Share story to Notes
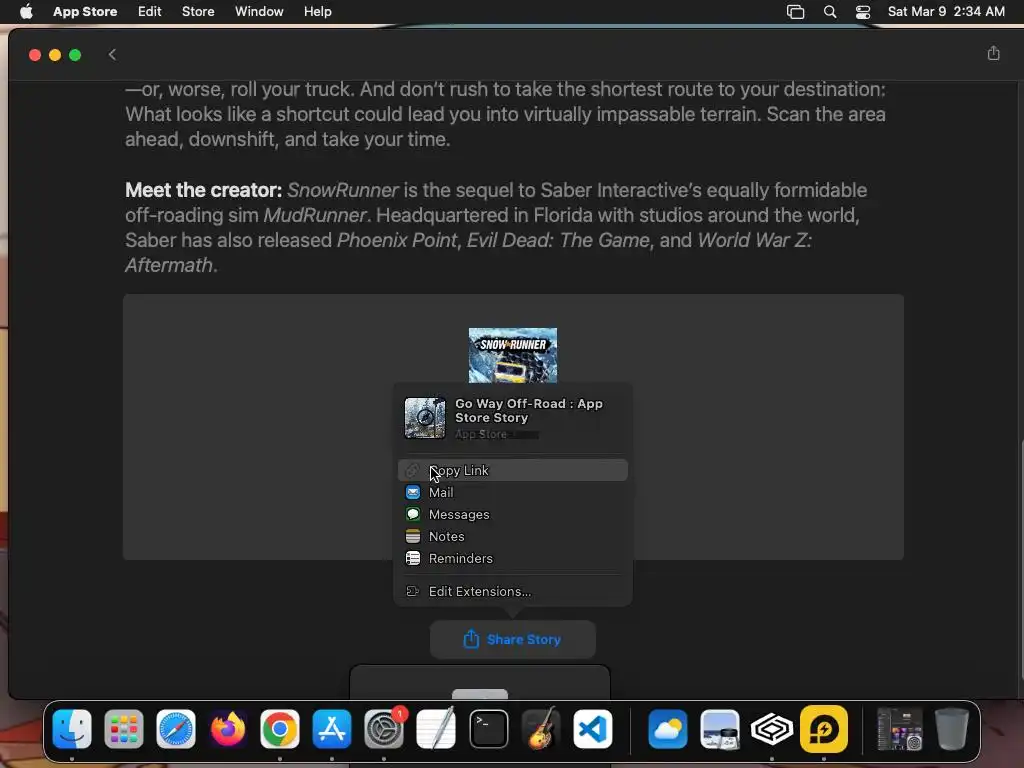The height and width of the screenshot is (768, 1024). tap(513, 536)
